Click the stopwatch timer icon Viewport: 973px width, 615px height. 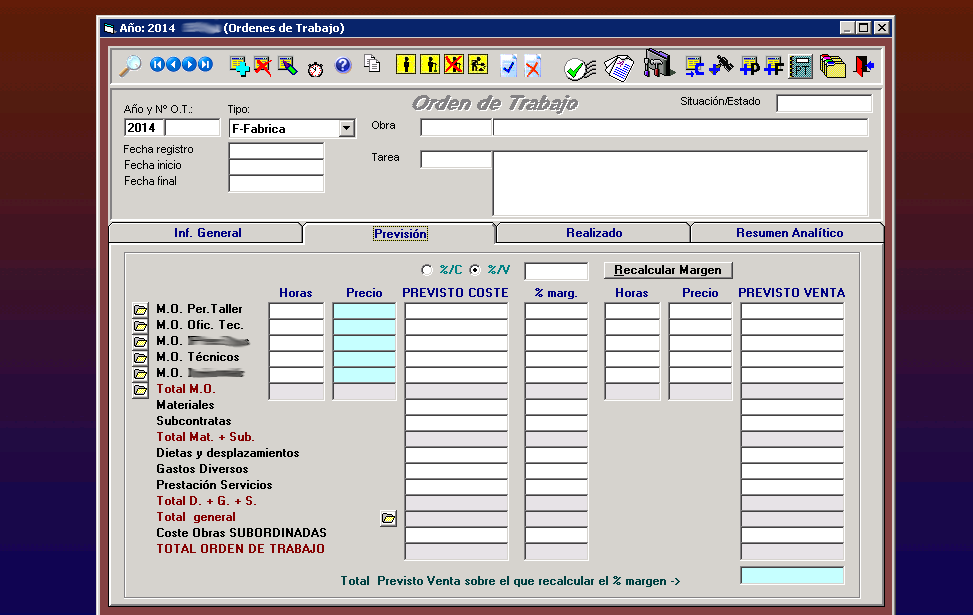click(x=315, y=68)
